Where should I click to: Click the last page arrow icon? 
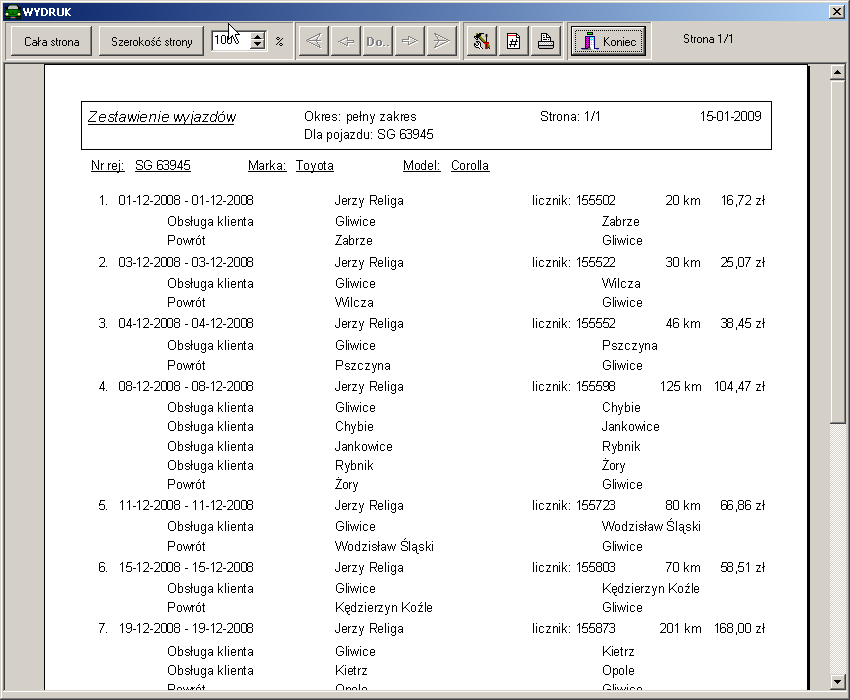click(441, 41)
